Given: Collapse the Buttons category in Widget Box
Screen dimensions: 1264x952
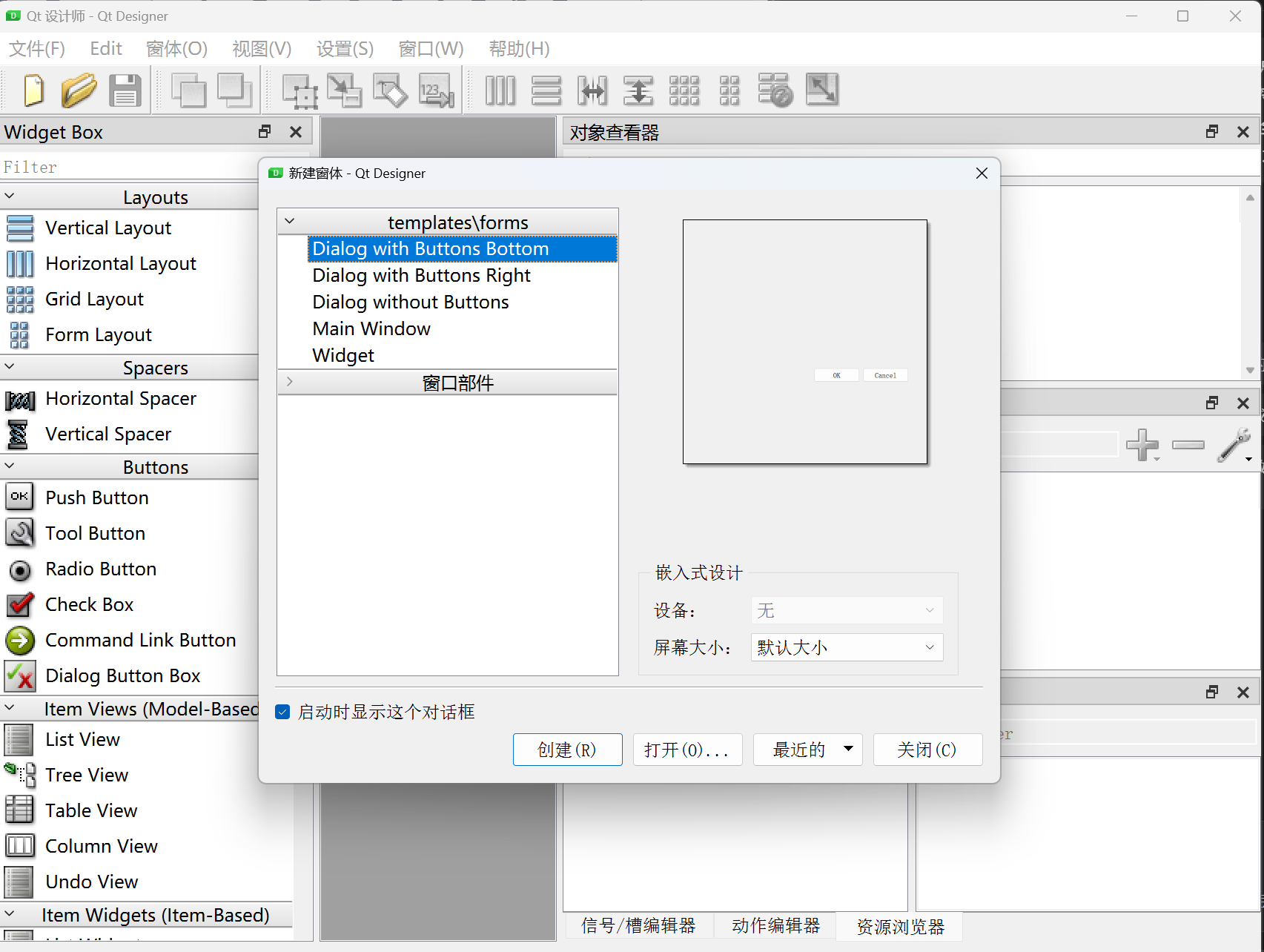Looking at the screenshot, I should tap(10, 466).
